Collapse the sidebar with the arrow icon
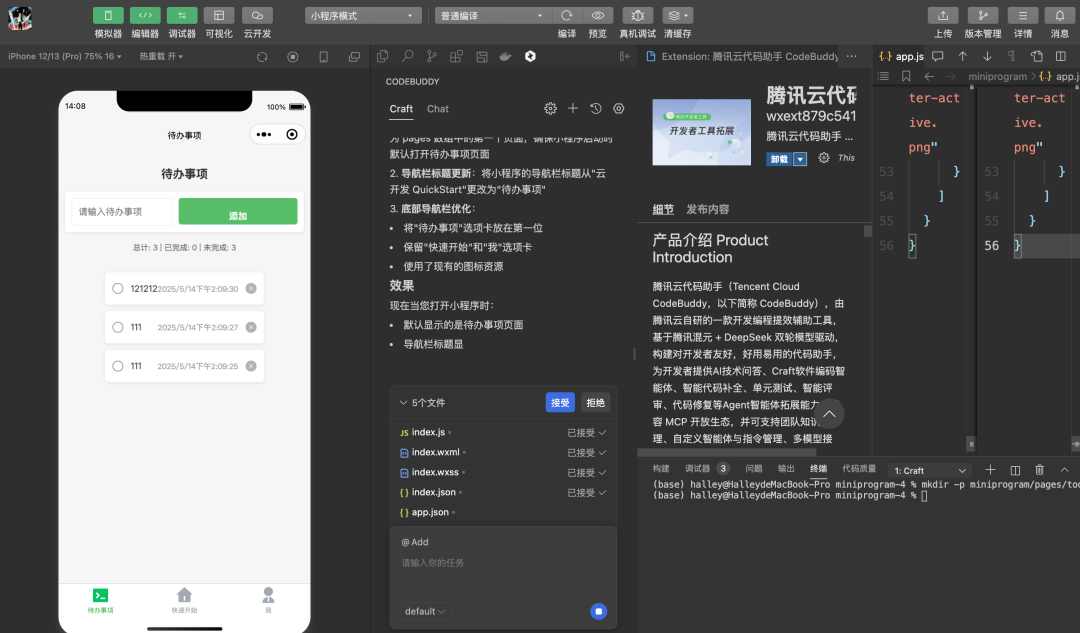This screenshot has width=1080, height=633. [x=625, y=56]
